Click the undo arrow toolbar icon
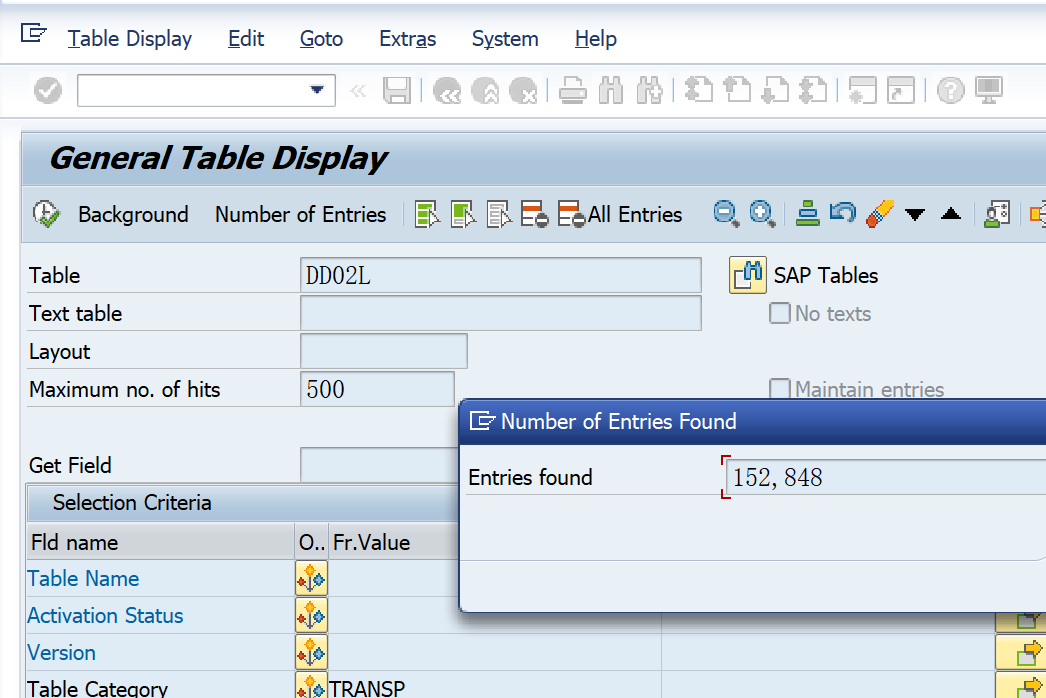The width and height of the screenshot is (1046, 698). 843,214
